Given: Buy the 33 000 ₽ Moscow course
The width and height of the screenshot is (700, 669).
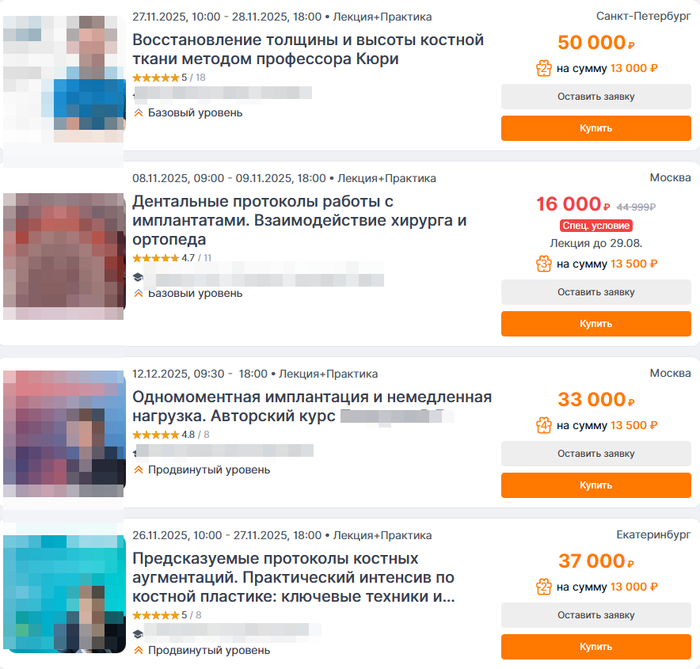Looking at the screenshot, I should (x=596, y=486).
